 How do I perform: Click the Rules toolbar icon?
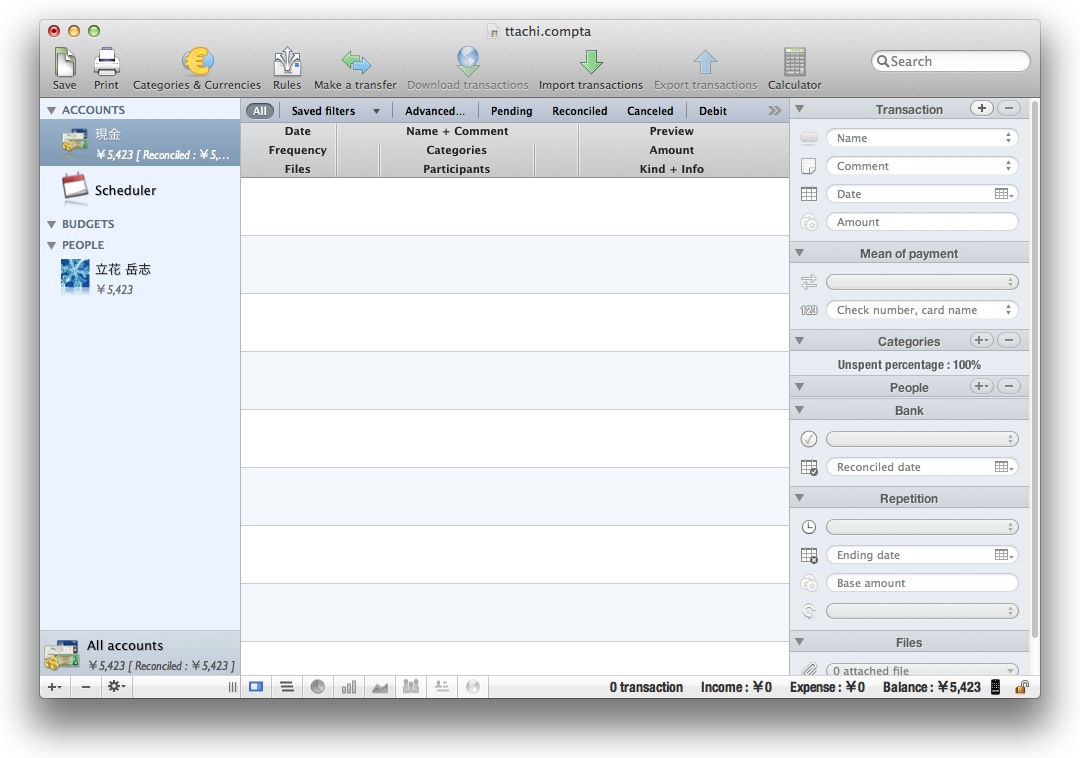point(287,63)
